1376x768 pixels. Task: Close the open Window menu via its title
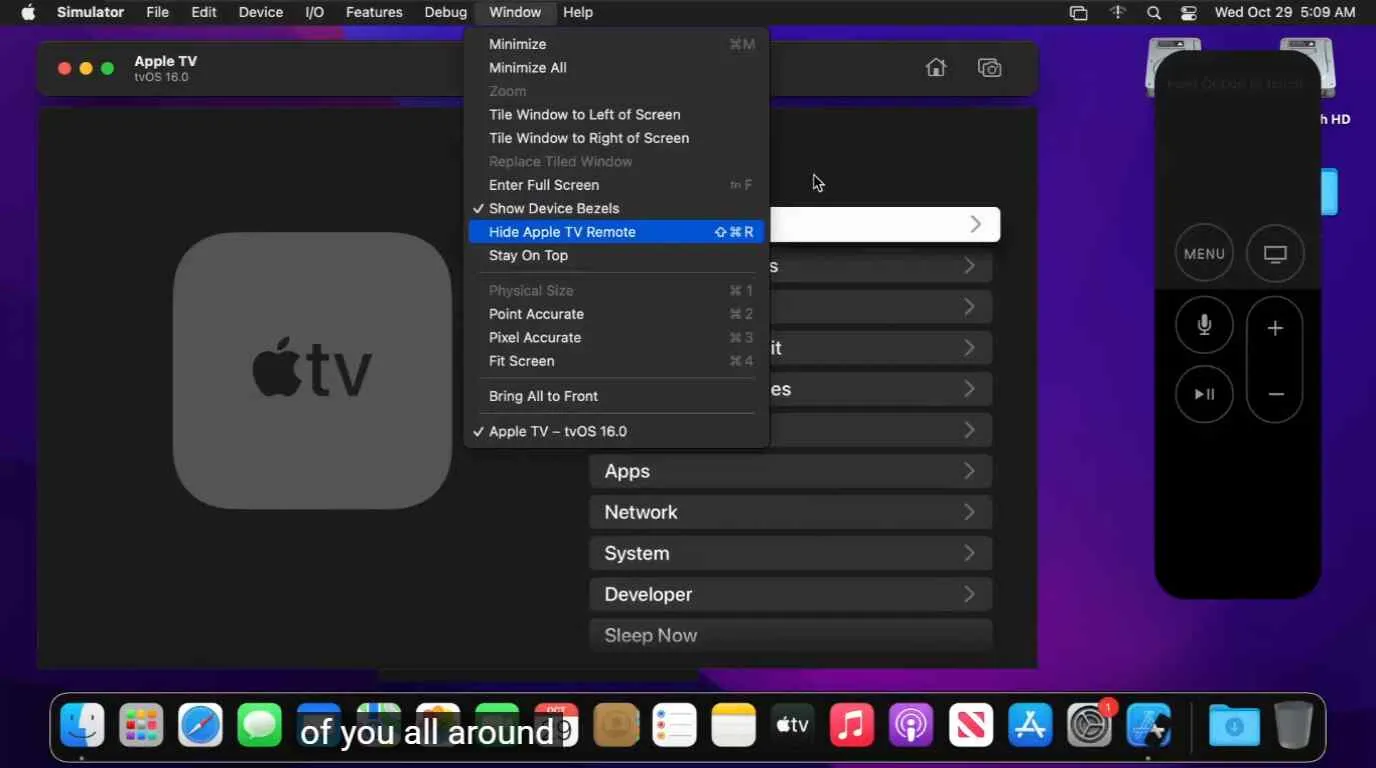pyautogui.click(x=515, y=12)
